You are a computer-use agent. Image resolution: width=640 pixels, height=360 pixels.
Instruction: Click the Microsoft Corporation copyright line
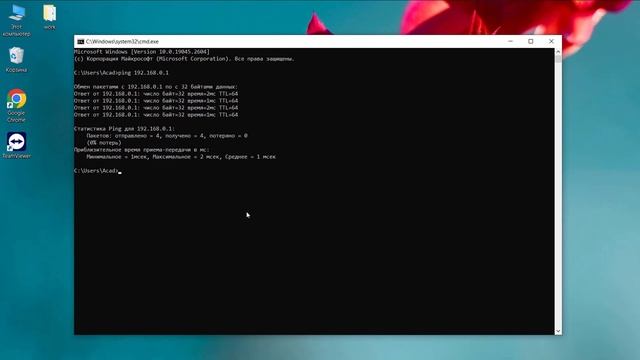click(184, 59)
